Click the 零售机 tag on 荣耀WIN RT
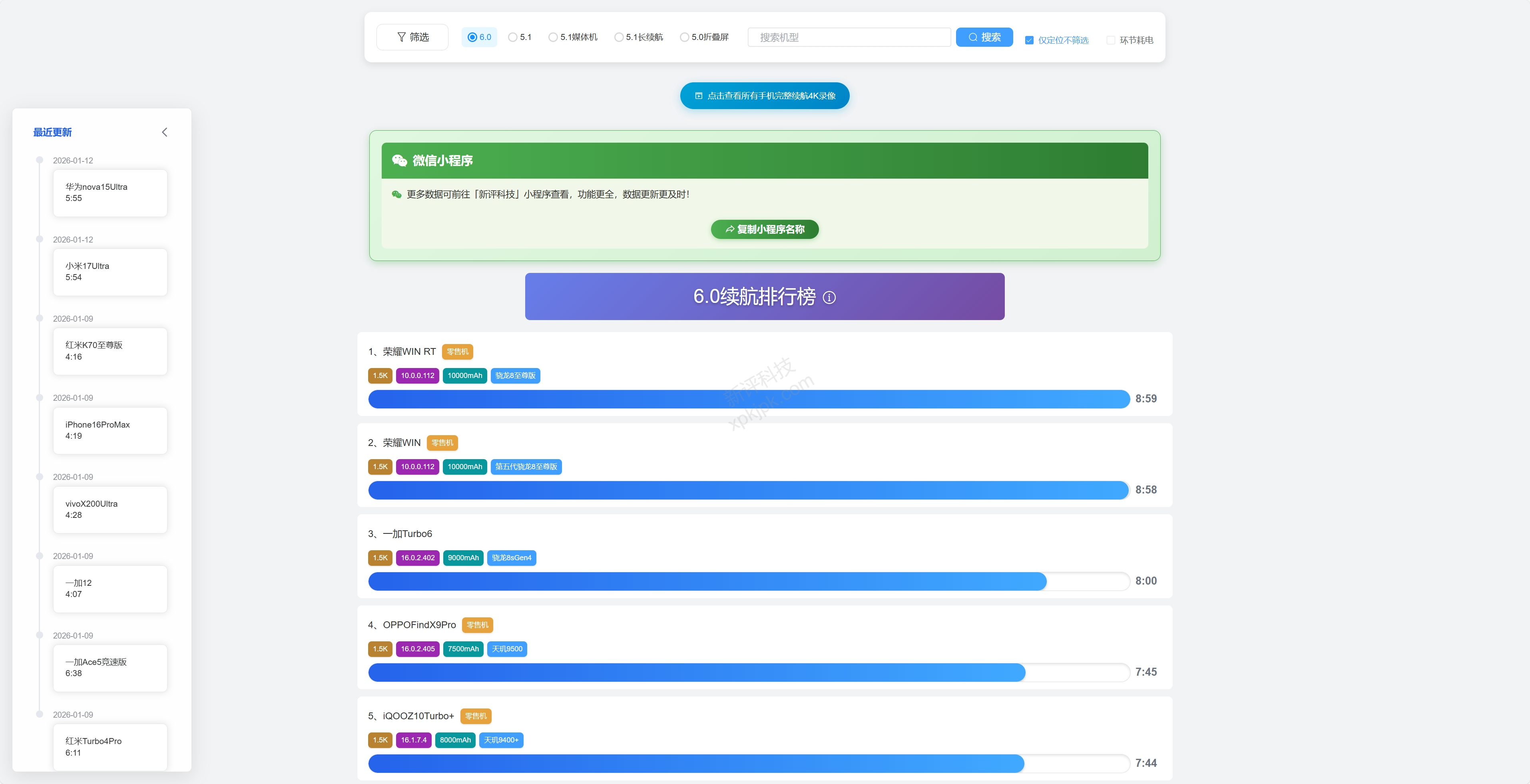 point(457,352)
